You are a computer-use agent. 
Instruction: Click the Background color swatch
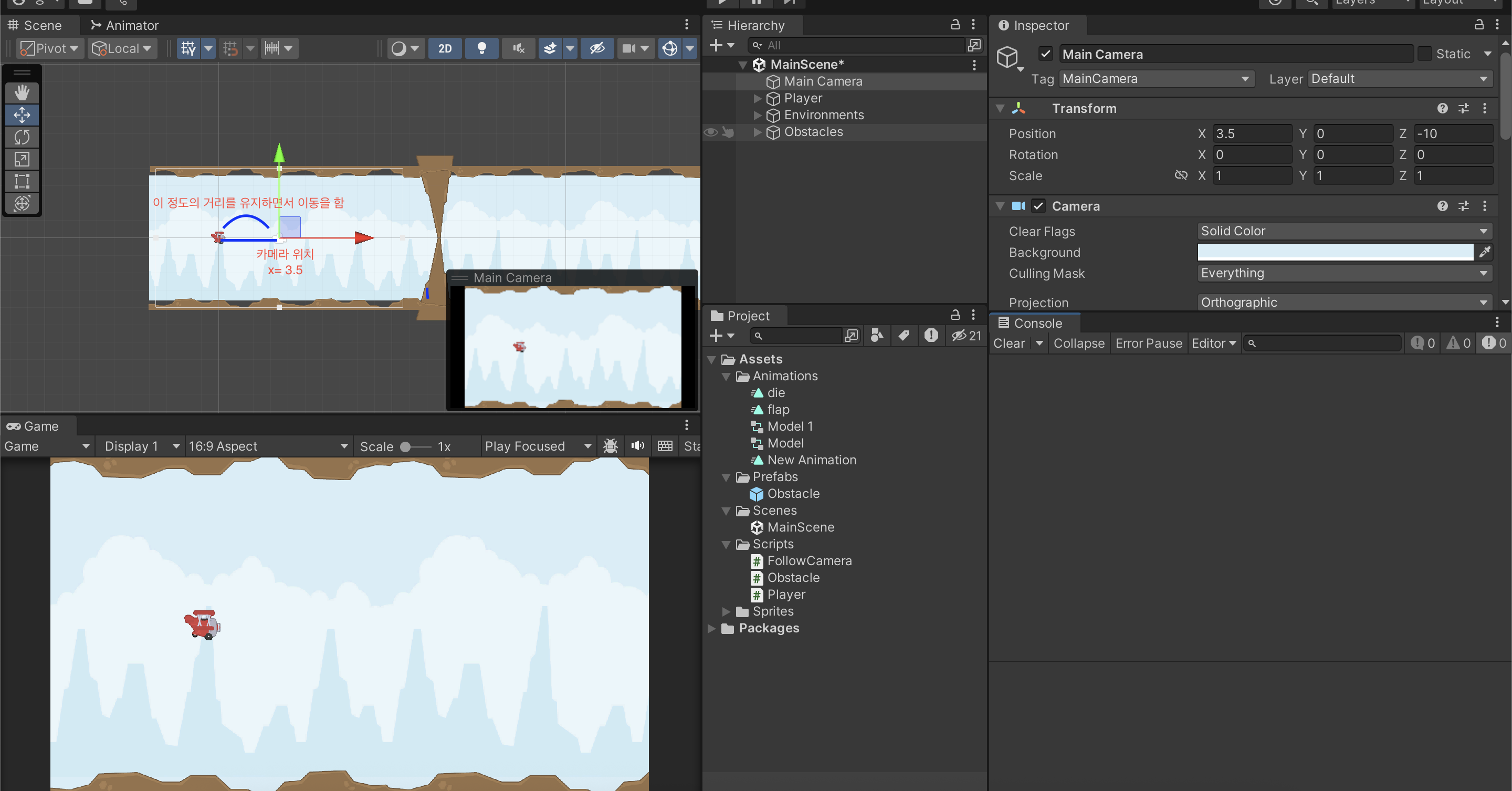point(1335,253)
